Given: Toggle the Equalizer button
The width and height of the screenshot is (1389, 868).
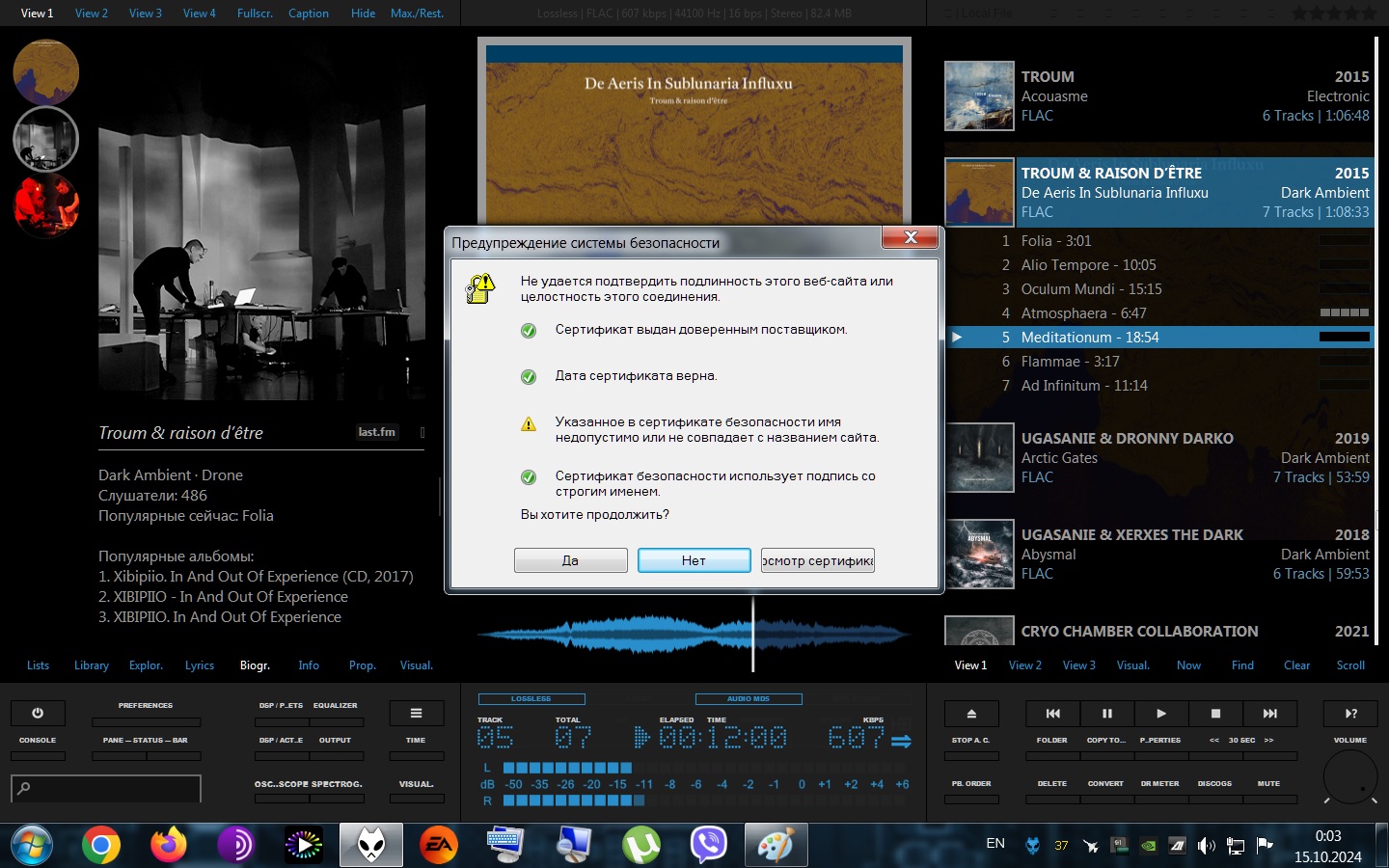Looking at the screenshot, I should coord(335,720).
